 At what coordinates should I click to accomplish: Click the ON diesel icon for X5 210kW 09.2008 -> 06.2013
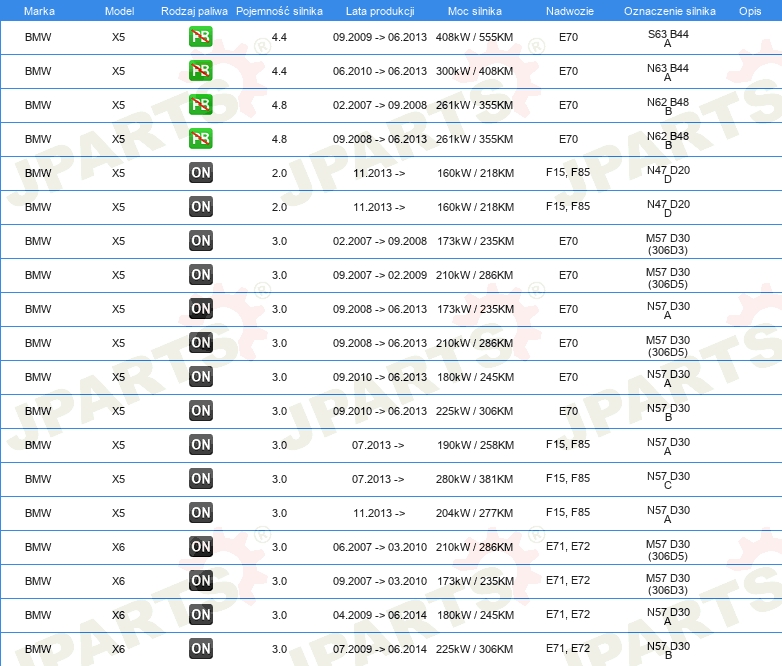coord(200,343)
